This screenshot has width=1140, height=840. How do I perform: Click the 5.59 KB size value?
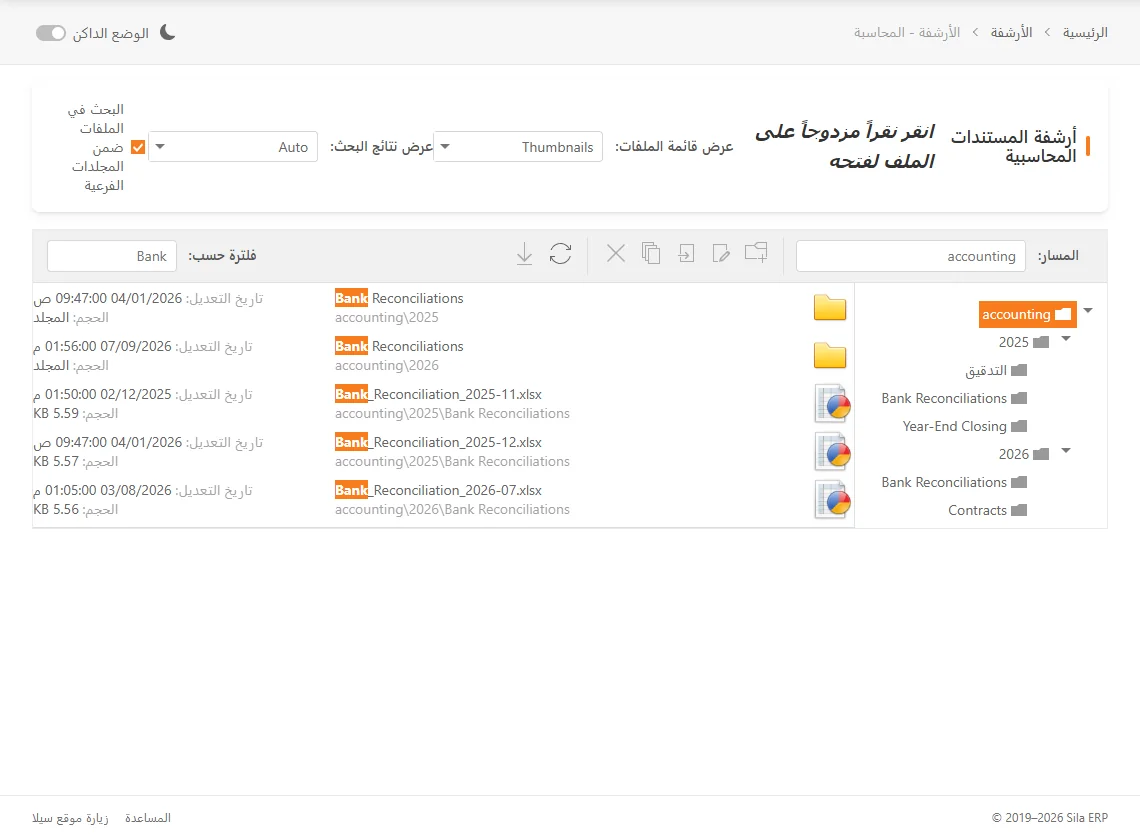coord(56,414)
